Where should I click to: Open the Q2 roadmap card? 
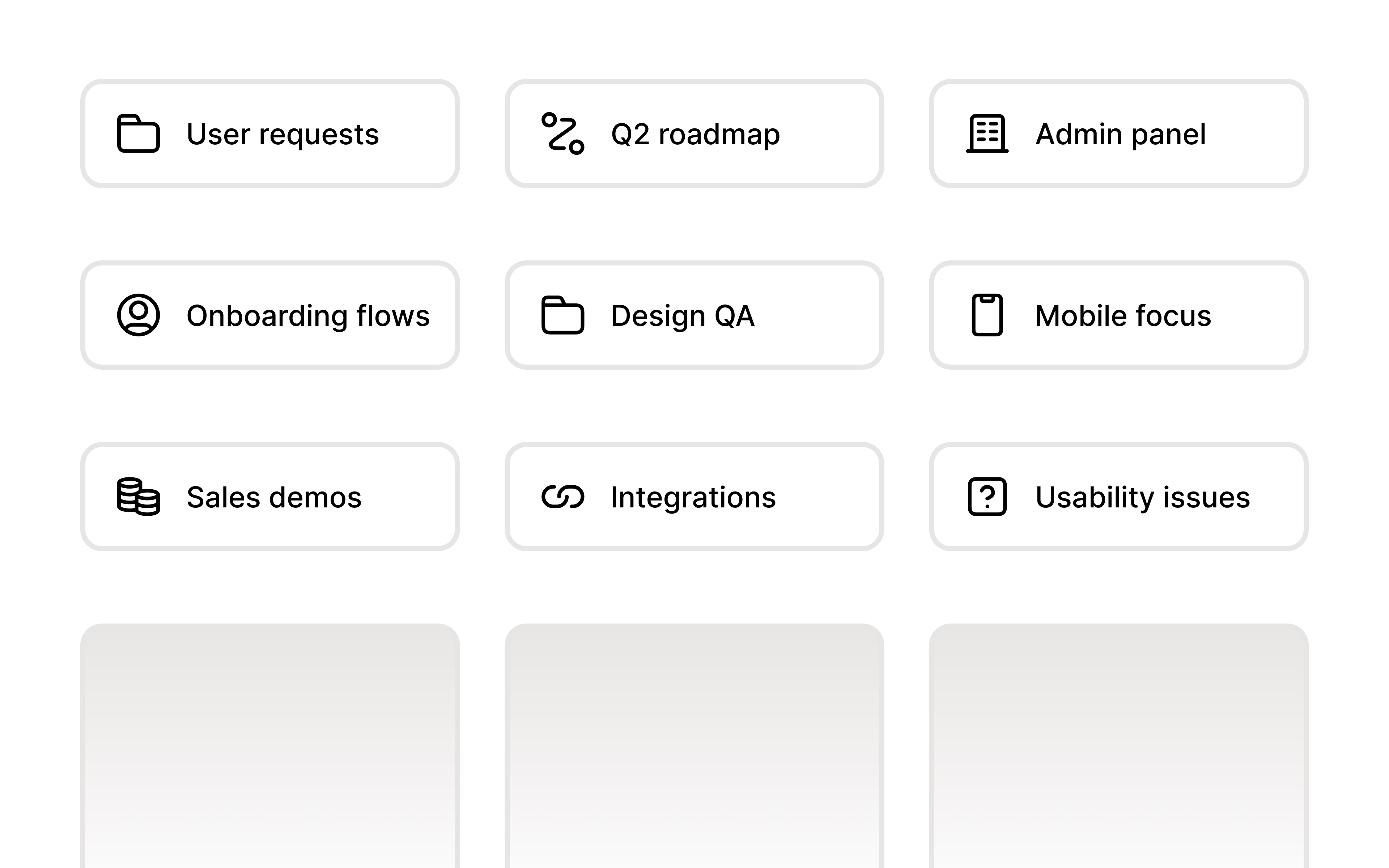point(695,134)
